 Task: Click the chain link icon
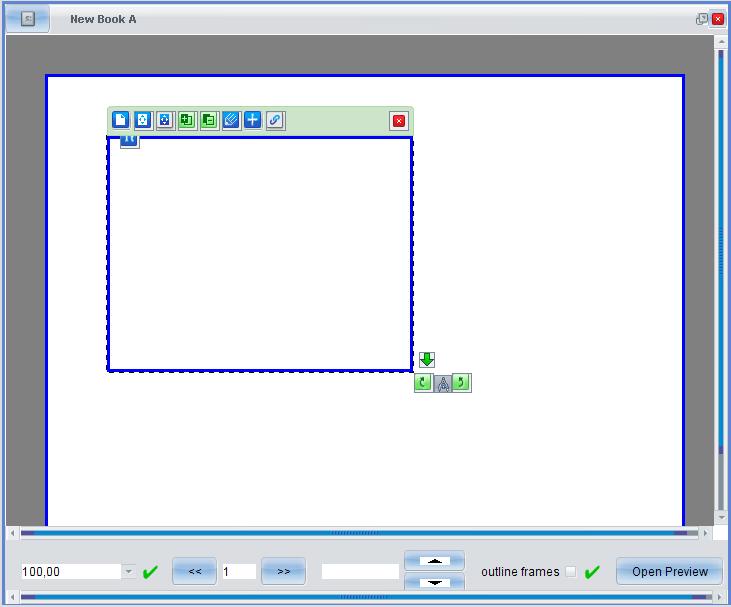275,120
